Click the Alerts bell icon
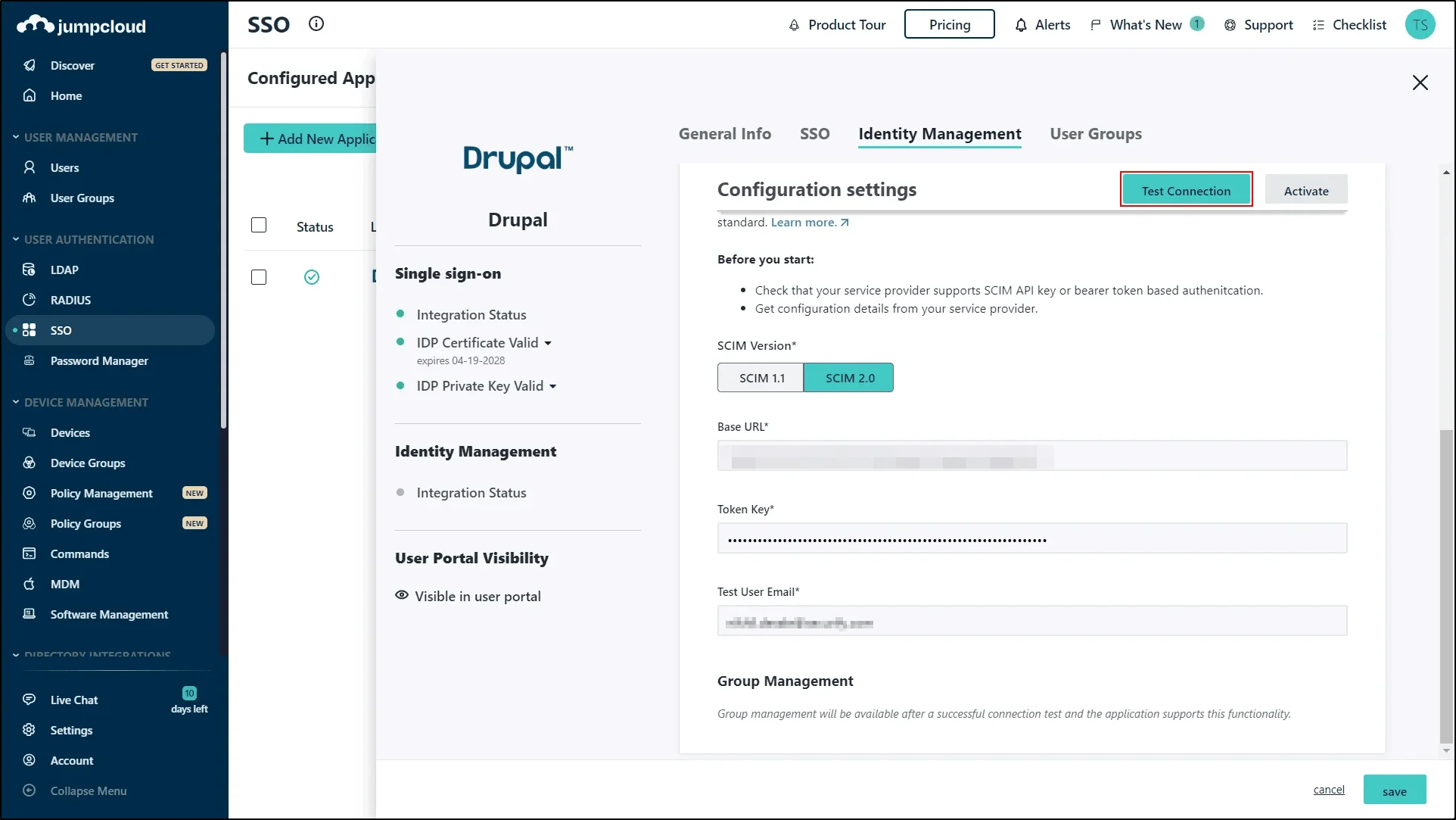The image size is (1456, 820). (x=1021, y=25)
